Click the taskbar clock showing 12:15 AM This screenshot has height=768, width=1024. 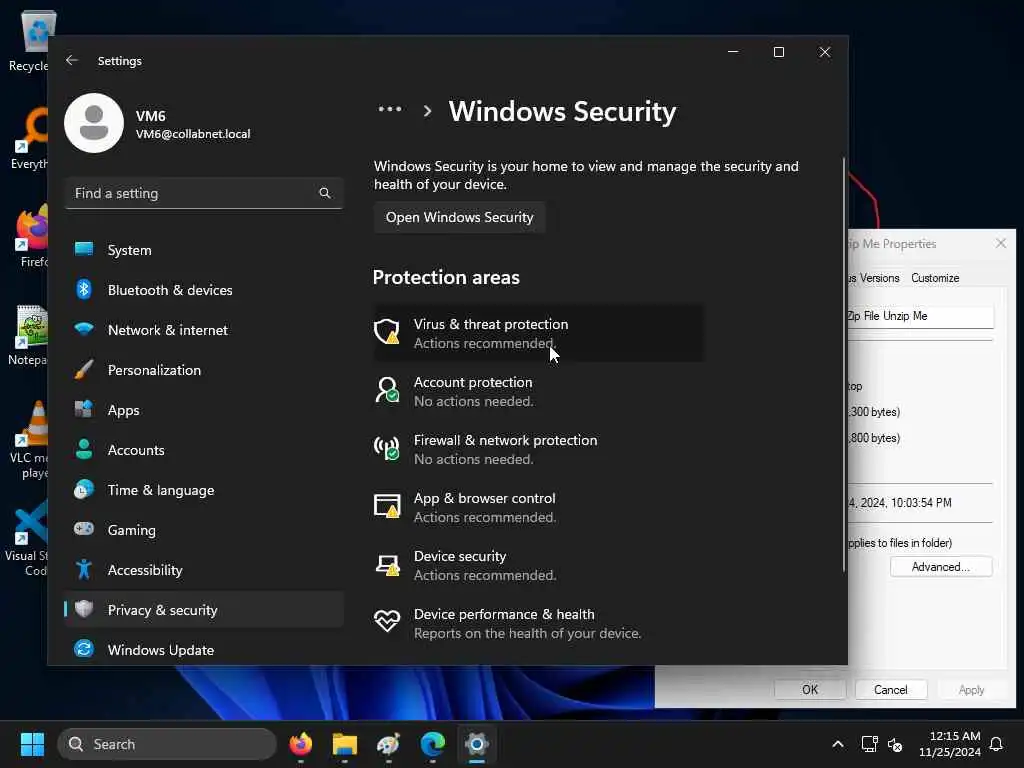950,744
